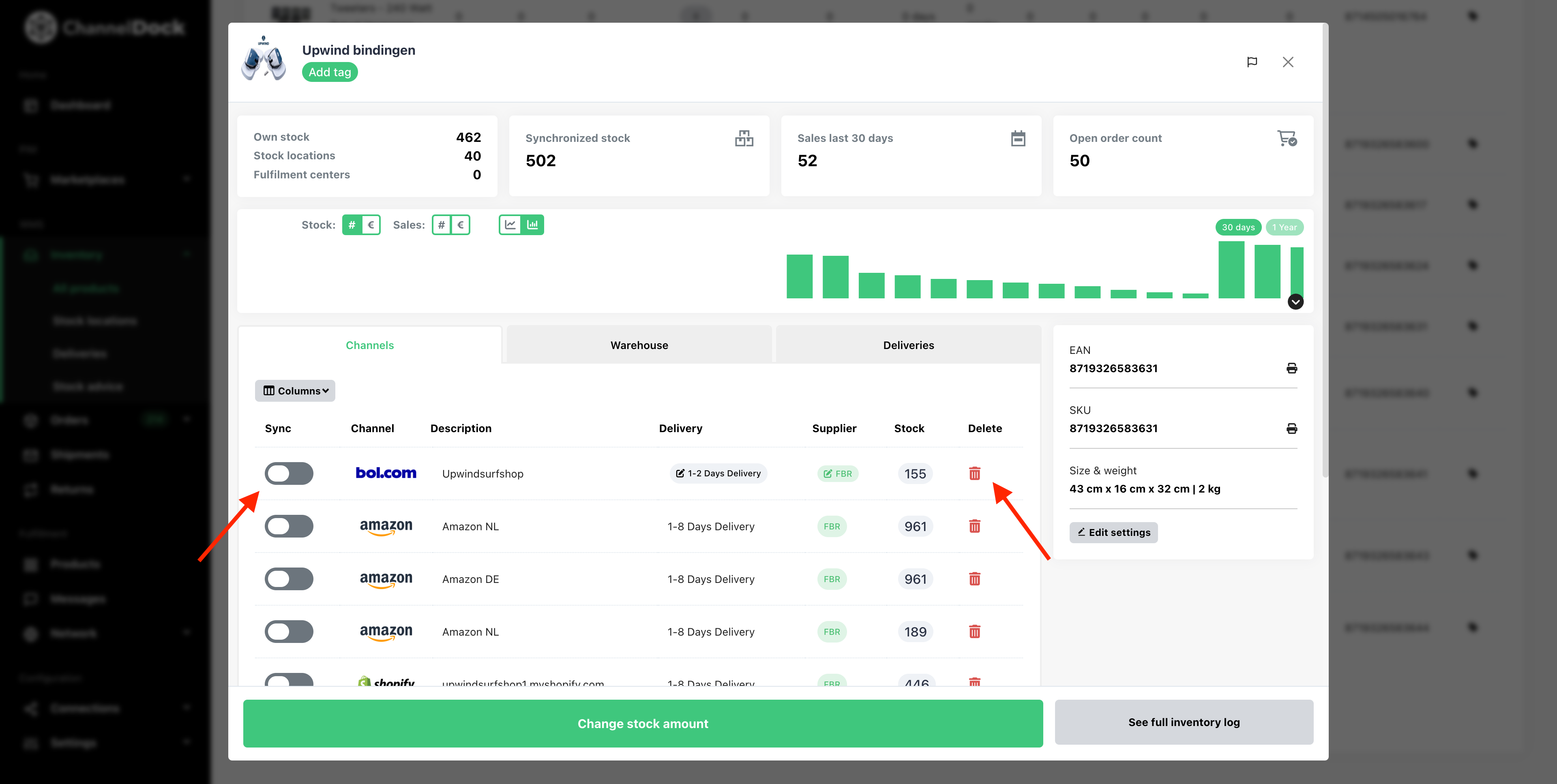
Task: Print the EAN barcode label
Action: pos(1291,368)
